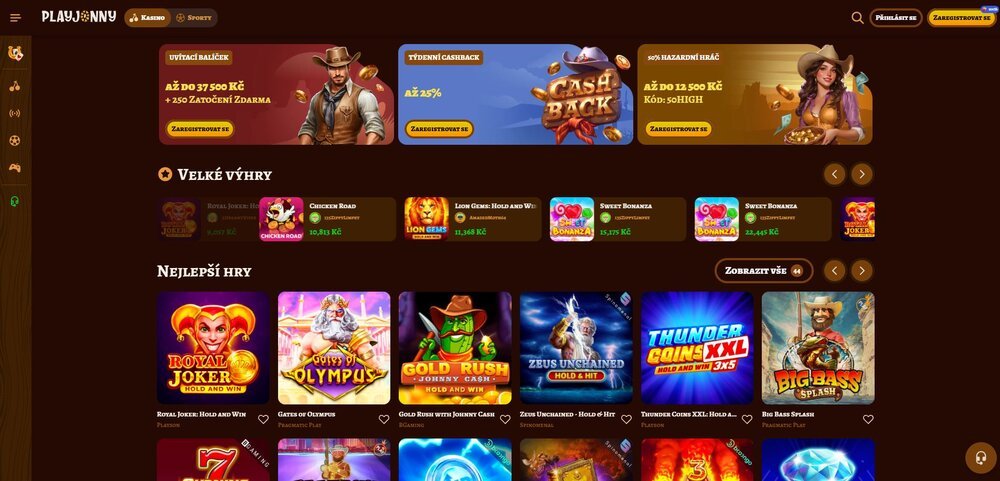
Task: Open Thunder Coins XXL game thumbnail
Action: point(697,348)
